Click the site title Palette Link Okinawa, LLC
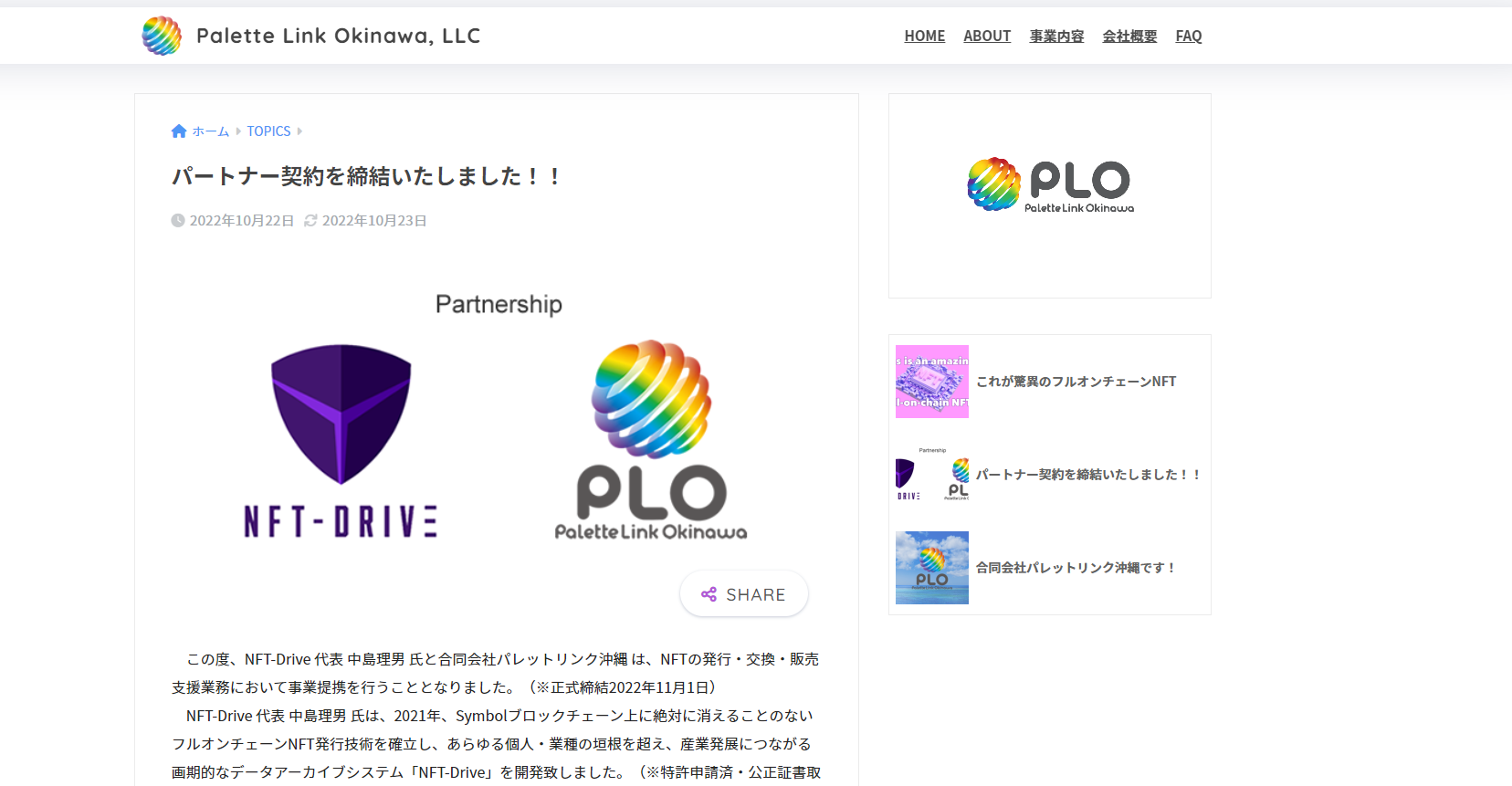The height and width of the screenshot is (786, 1512). pos(338,36)
